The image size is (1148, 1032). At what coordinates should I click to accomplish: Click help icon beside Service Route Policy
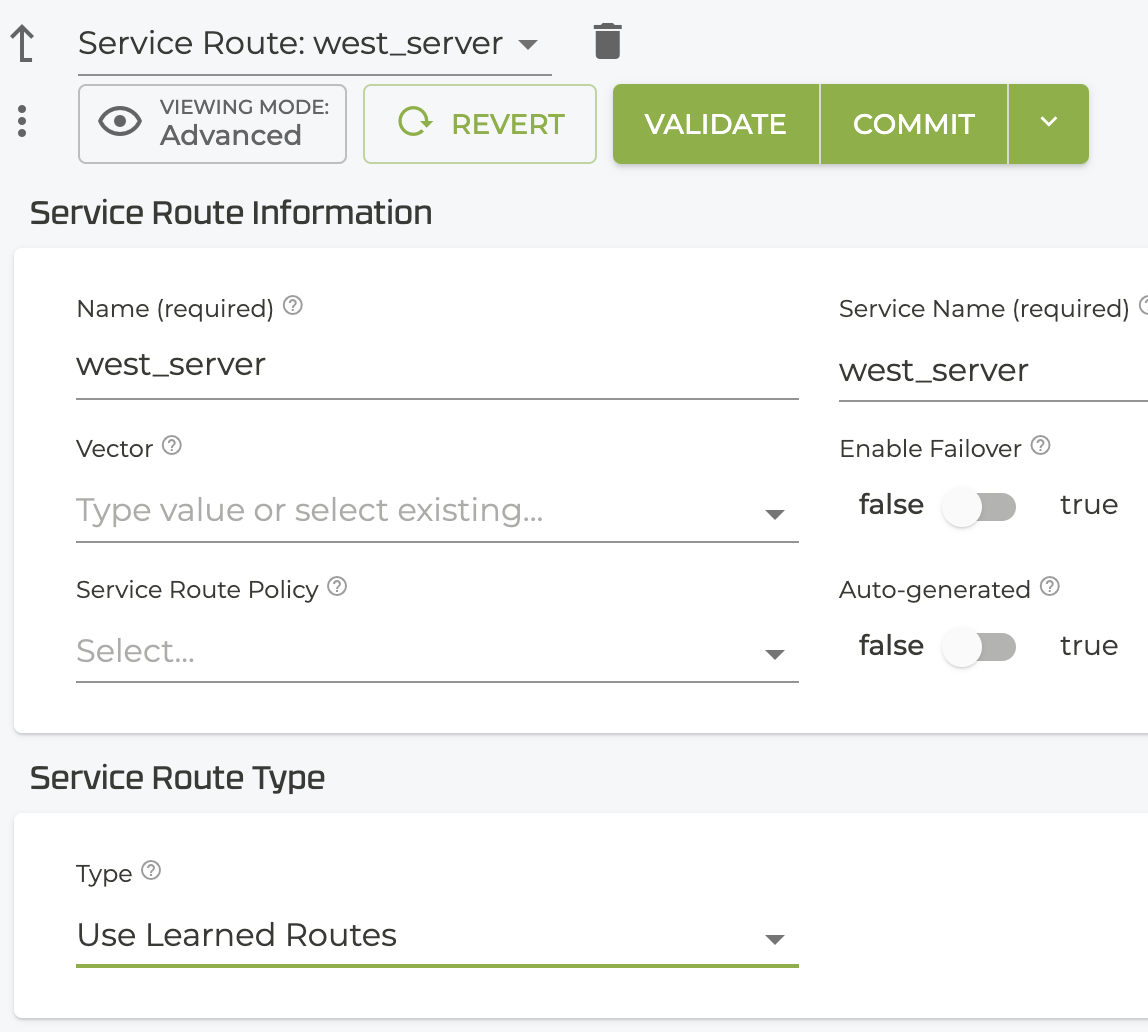[x=337, y=587]
